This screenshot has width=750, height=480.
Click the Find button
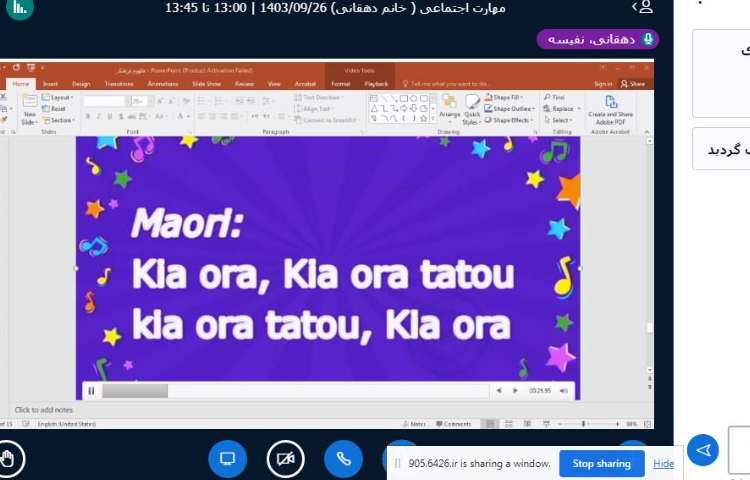point(554,97)
